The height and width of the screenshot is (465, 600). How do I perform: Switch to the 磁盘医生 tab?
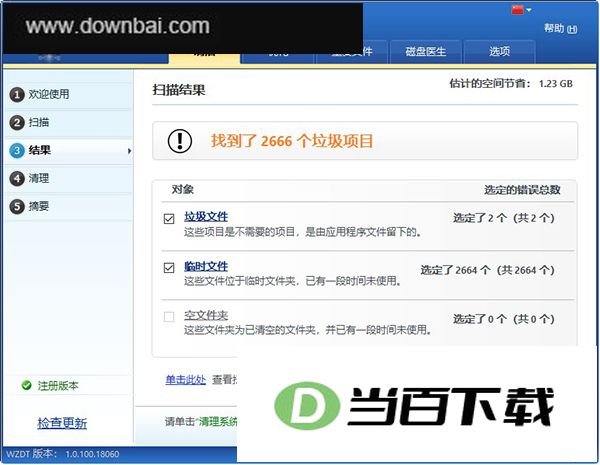[426, 51]
